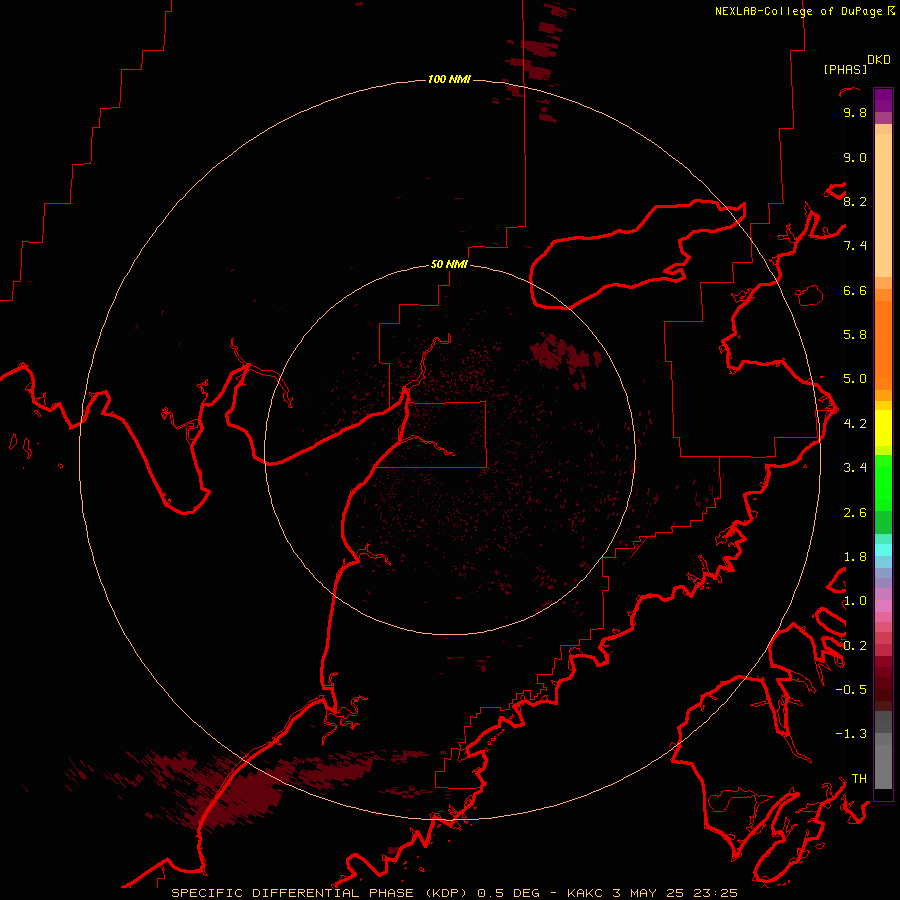Click the -1.3 value on the color scale
This screenshot has height=900, width=900.
tap(851, 734)
